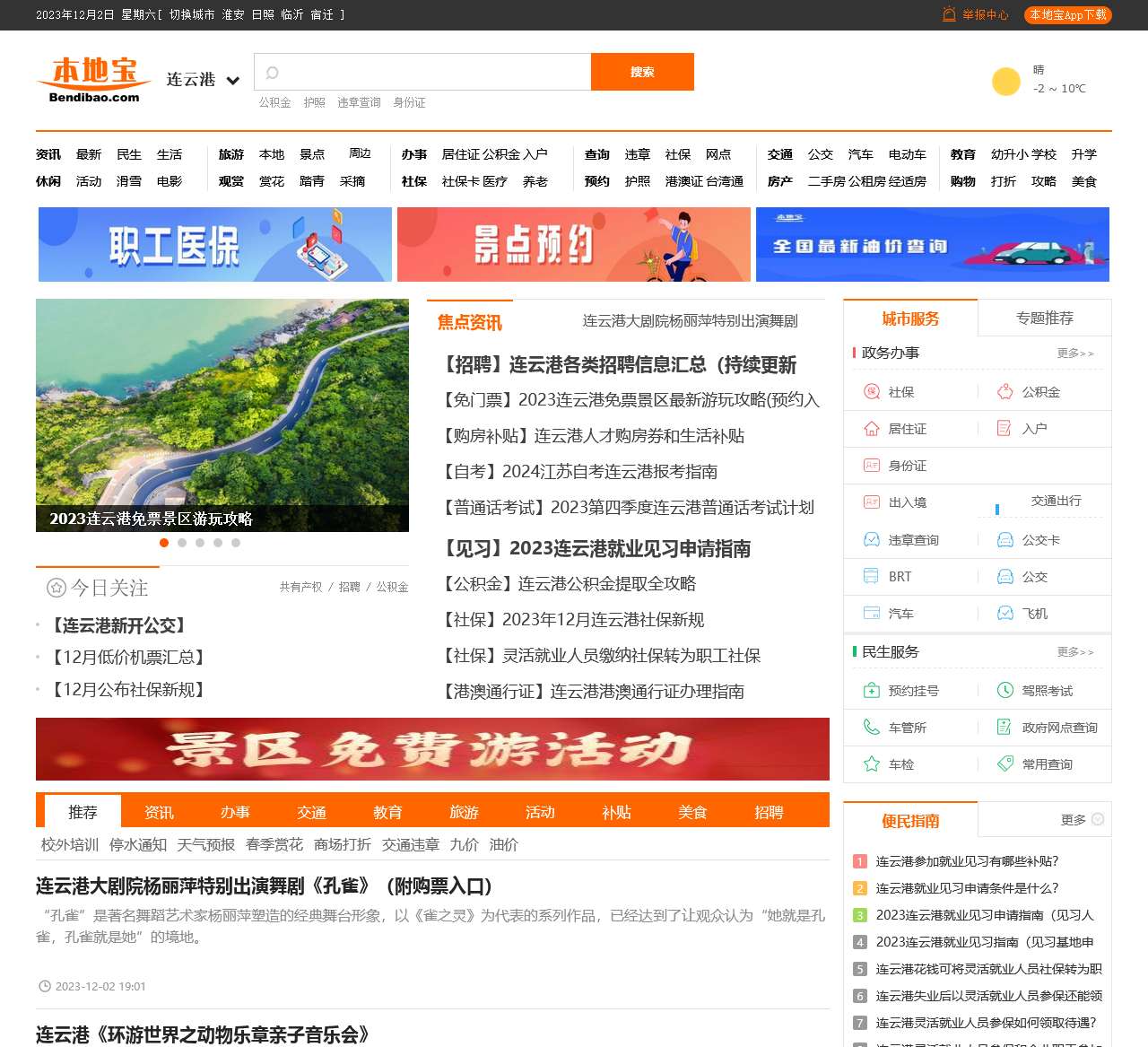Screen dimensions: 1148x1047
Task: Select the 公交卡 bus icon
Action: click(1005, 540)
